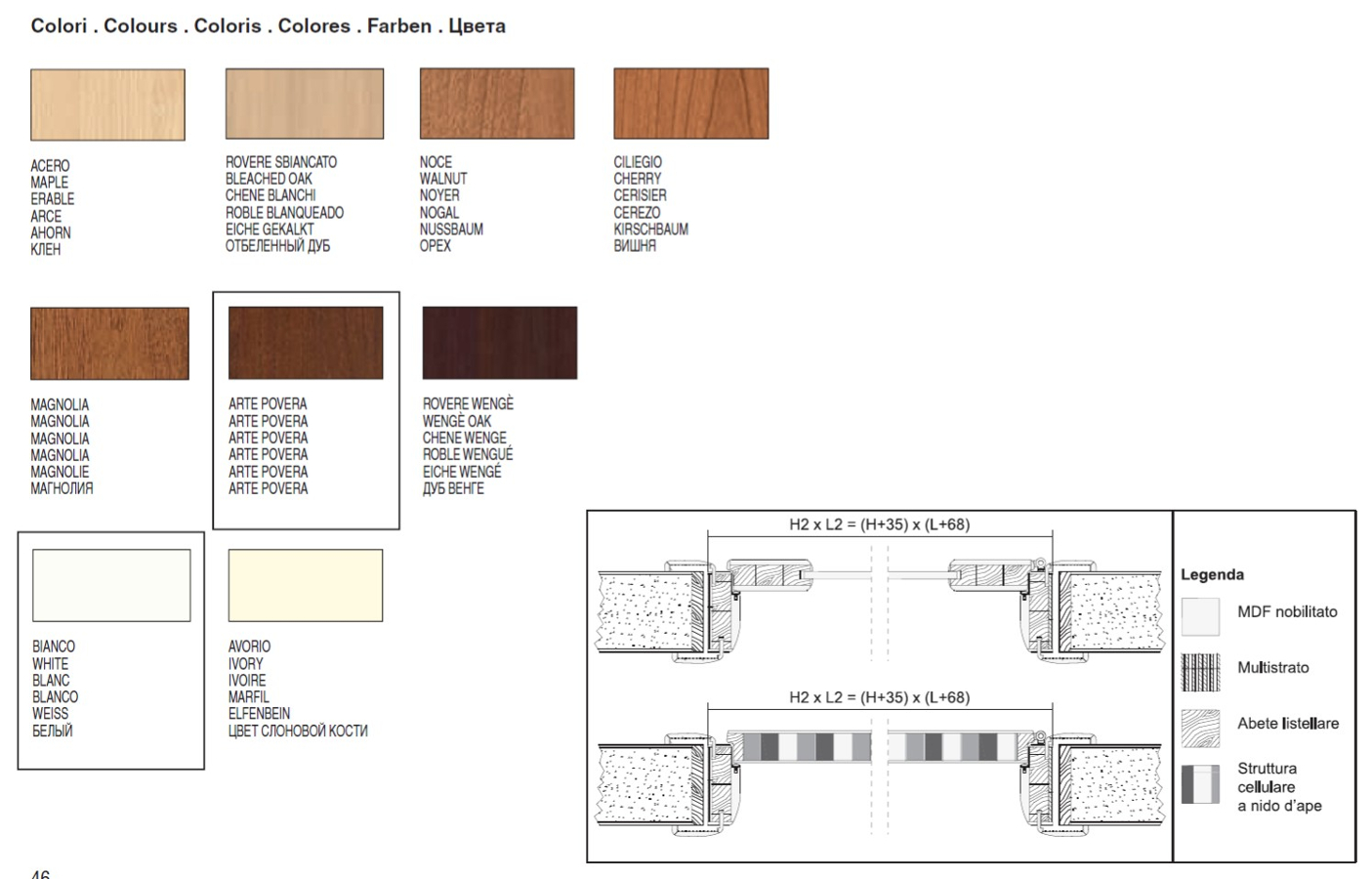Select the Bianco white swatch
This screenshot has width=1372, height=879.
pyautogui.click(x=111, y=585)
